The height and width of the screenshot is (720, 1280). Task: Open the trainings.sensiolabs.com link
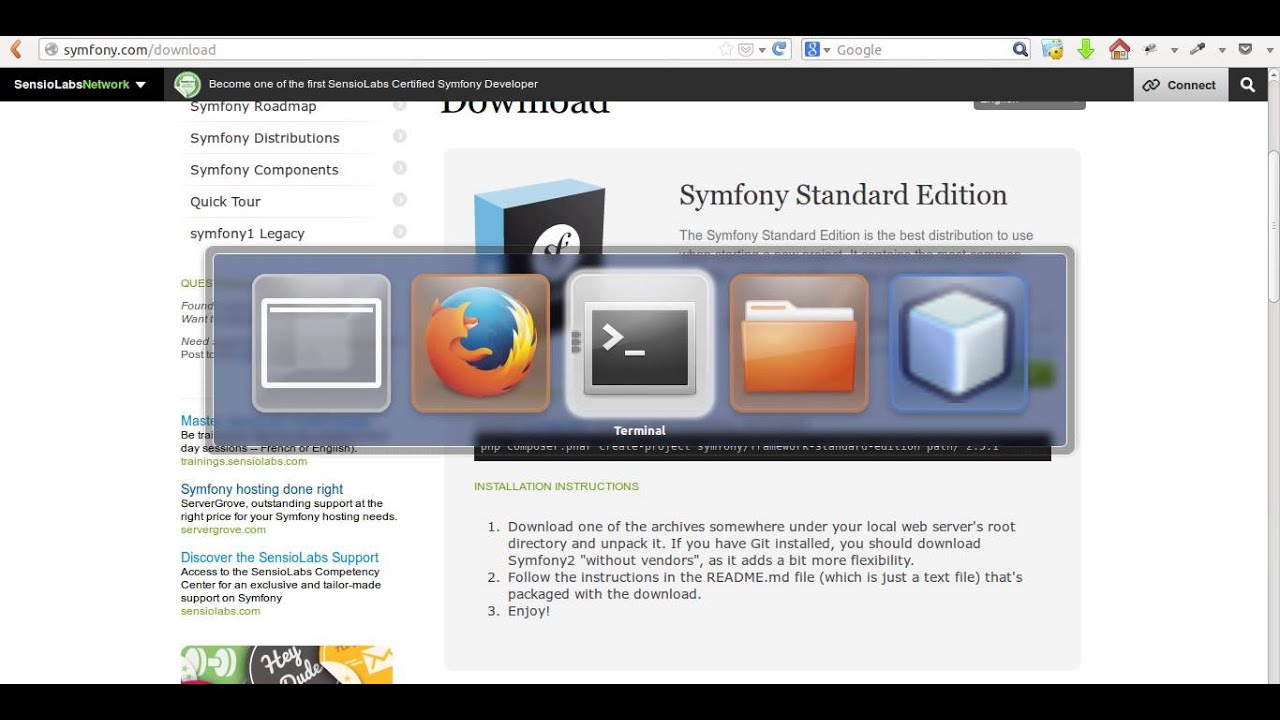(x=244, y=462)
